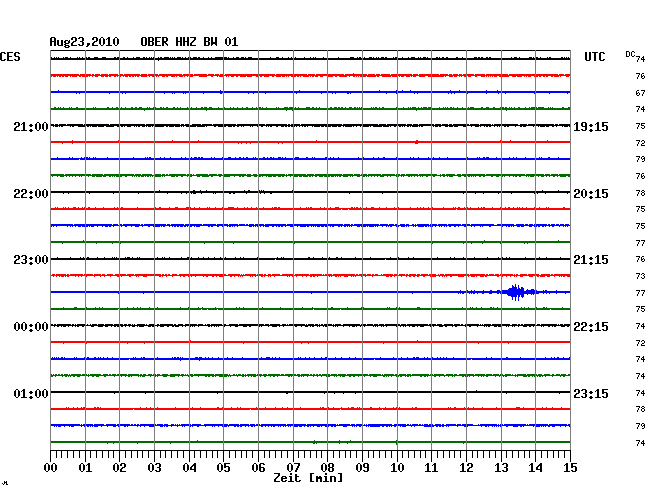Click the 11 minute axis label
Image resolution: width=650 pixels, height=494 pixels.
(431, 467)
